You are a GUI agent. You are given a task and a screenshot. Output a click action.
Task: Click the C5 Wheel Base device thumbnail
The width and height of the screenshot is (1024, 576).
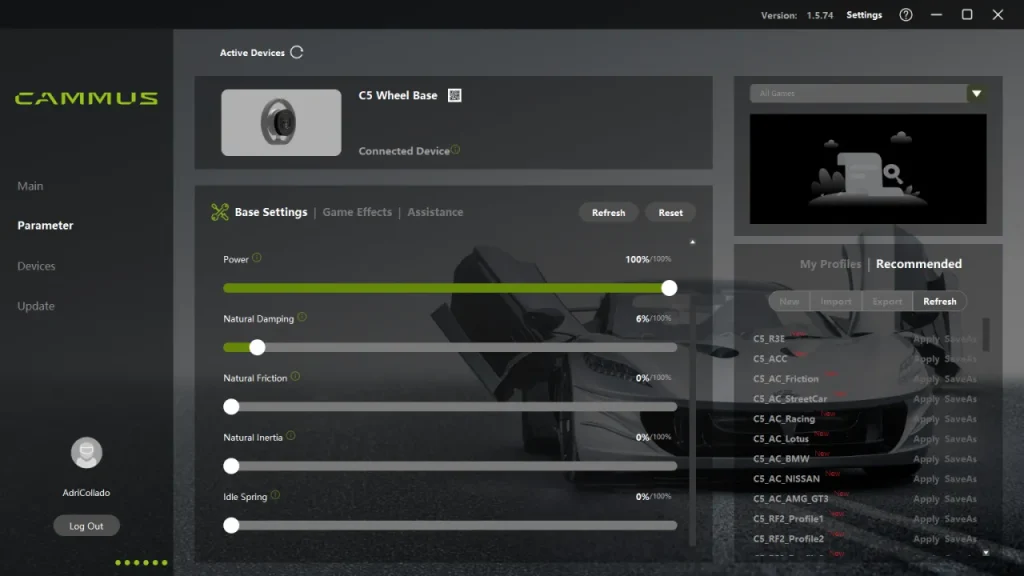click(281, 123)
